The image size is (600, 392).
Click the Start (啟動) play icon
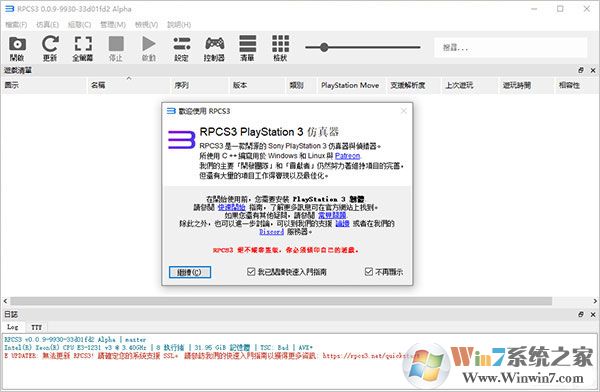click(149, 48)
